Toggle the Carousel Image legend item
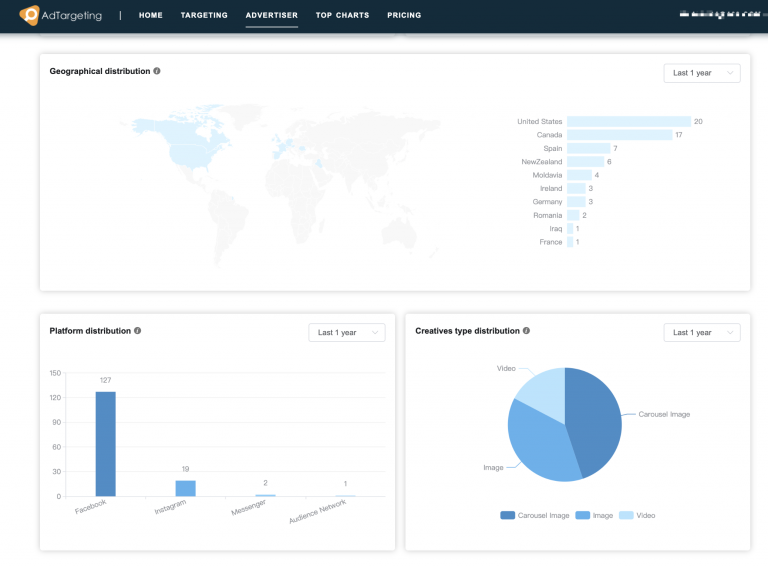 535,515
